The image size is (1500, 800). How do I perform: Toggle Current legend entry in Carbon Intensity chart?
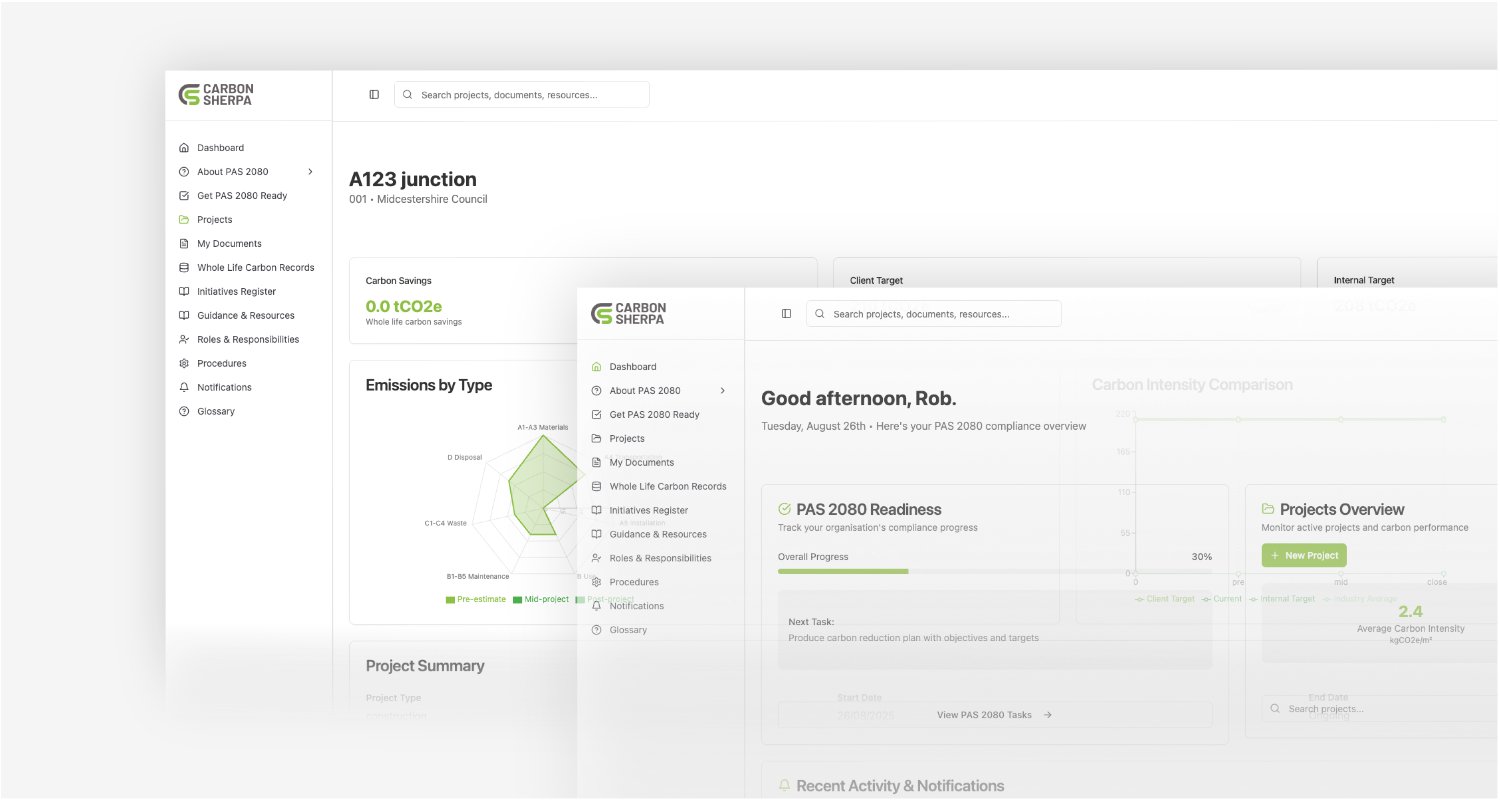tap(1221, 599)
